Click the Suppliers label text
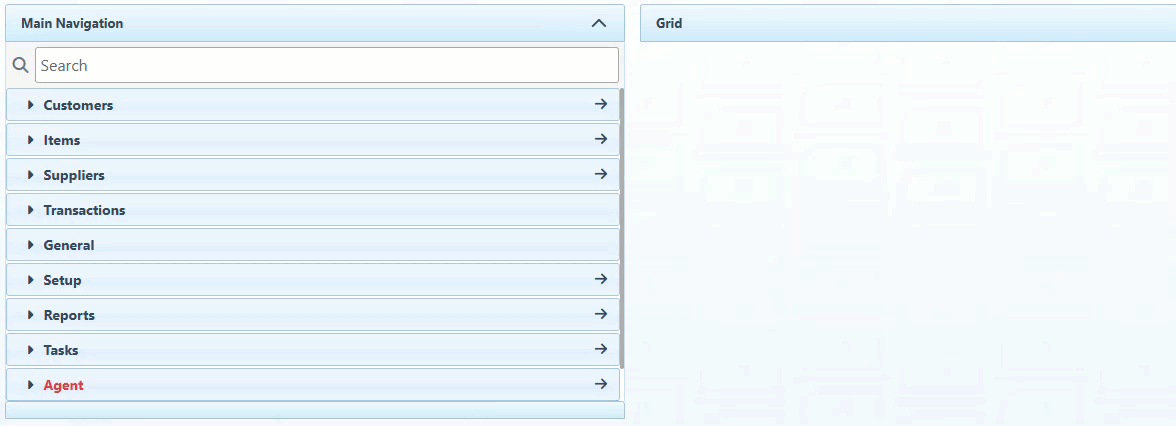The width and height of the screenshot is (1176, 426). [x=74, y=175]
